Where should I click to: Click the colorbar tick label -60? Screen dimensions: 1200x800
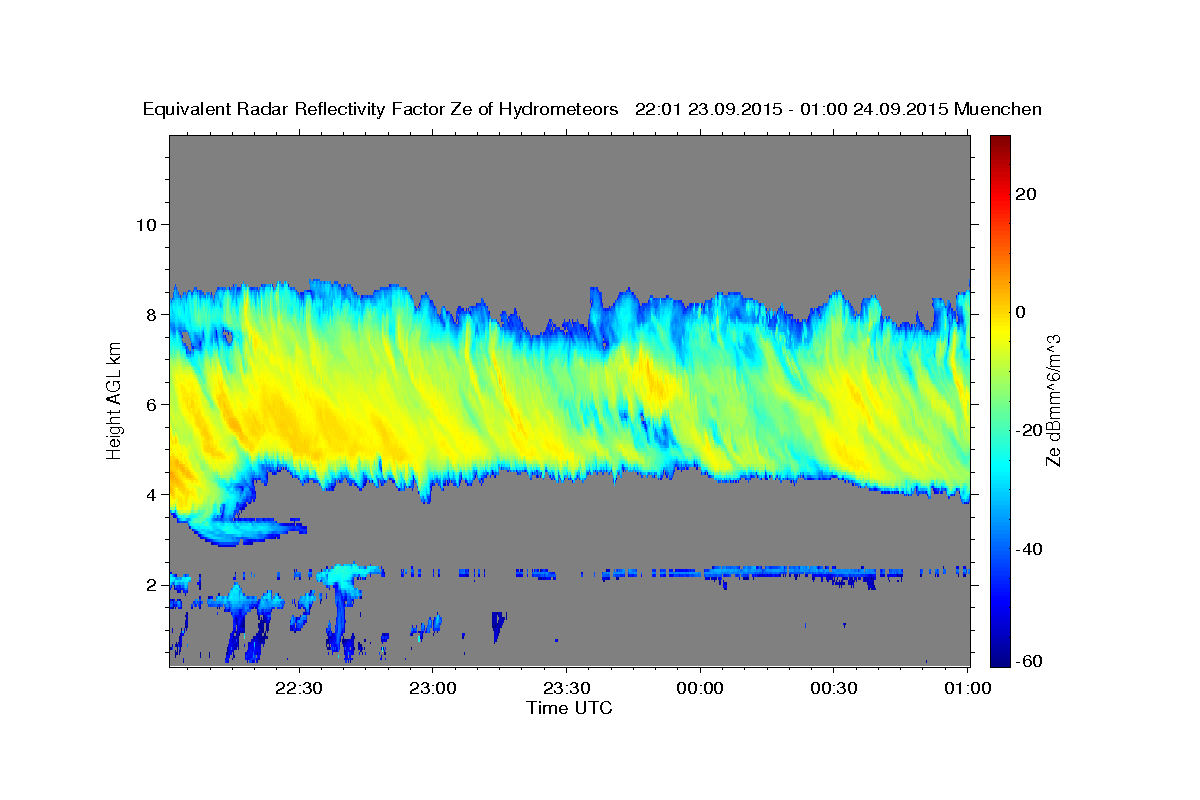pos(1031,662)
